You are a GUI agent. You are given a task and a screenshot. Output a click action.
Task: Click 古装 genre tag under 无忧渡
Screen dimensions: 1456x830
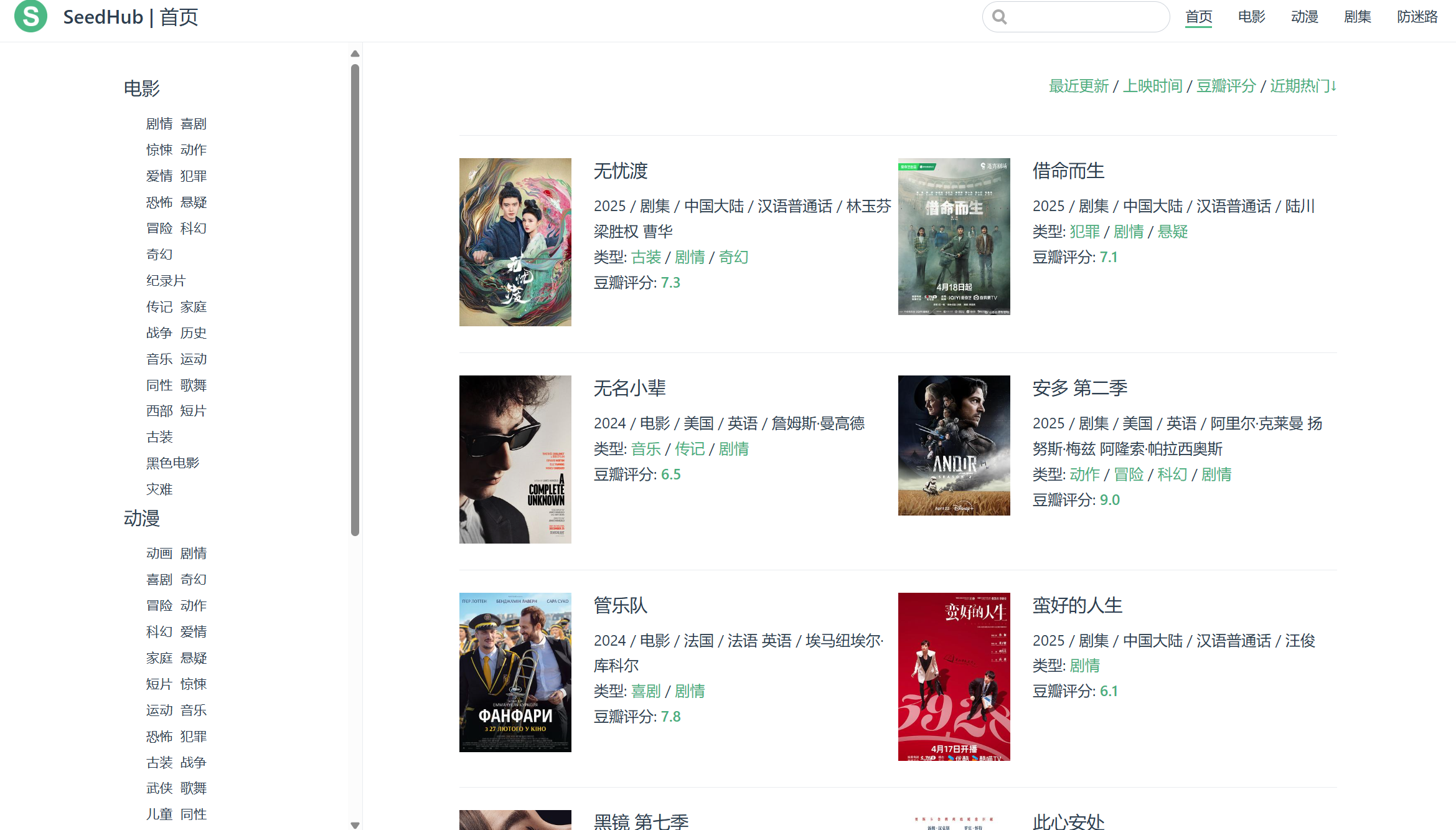tap(646, 257)
